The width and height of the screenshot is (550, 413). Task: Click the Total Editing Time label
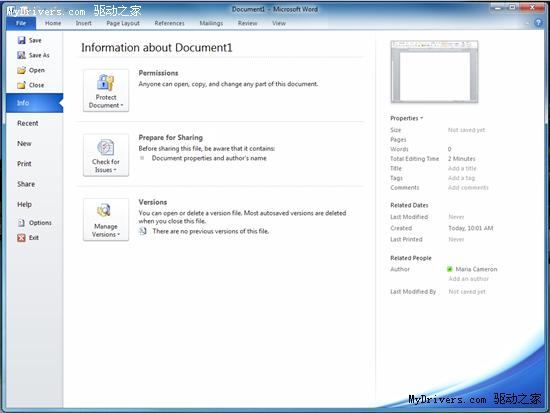coord(415,159)
